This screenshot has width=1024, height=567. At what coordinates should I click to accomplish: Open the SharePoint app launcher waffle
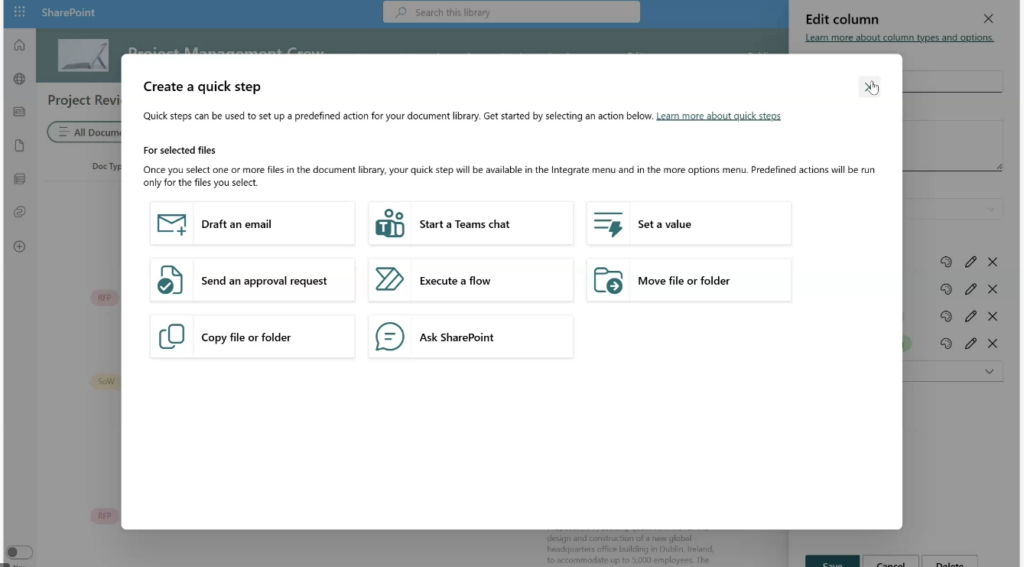19,12
